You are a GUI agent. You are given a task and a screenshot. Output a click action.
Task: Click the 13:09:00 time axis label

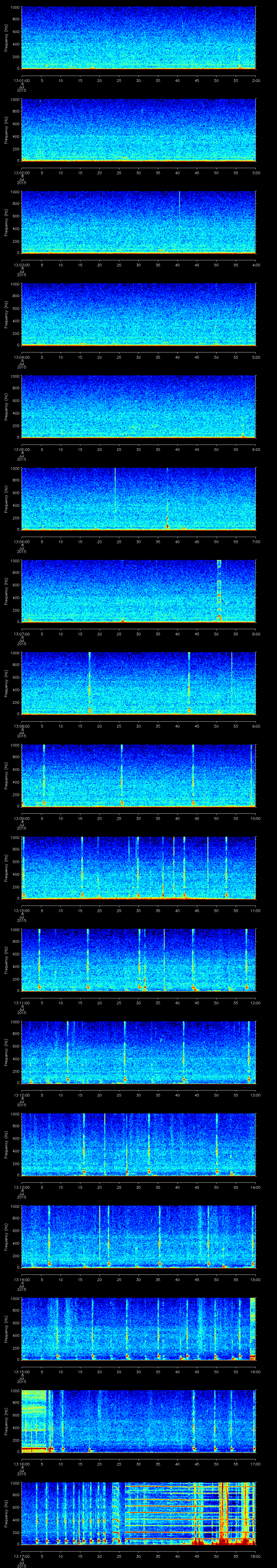(x=21, y=818)
